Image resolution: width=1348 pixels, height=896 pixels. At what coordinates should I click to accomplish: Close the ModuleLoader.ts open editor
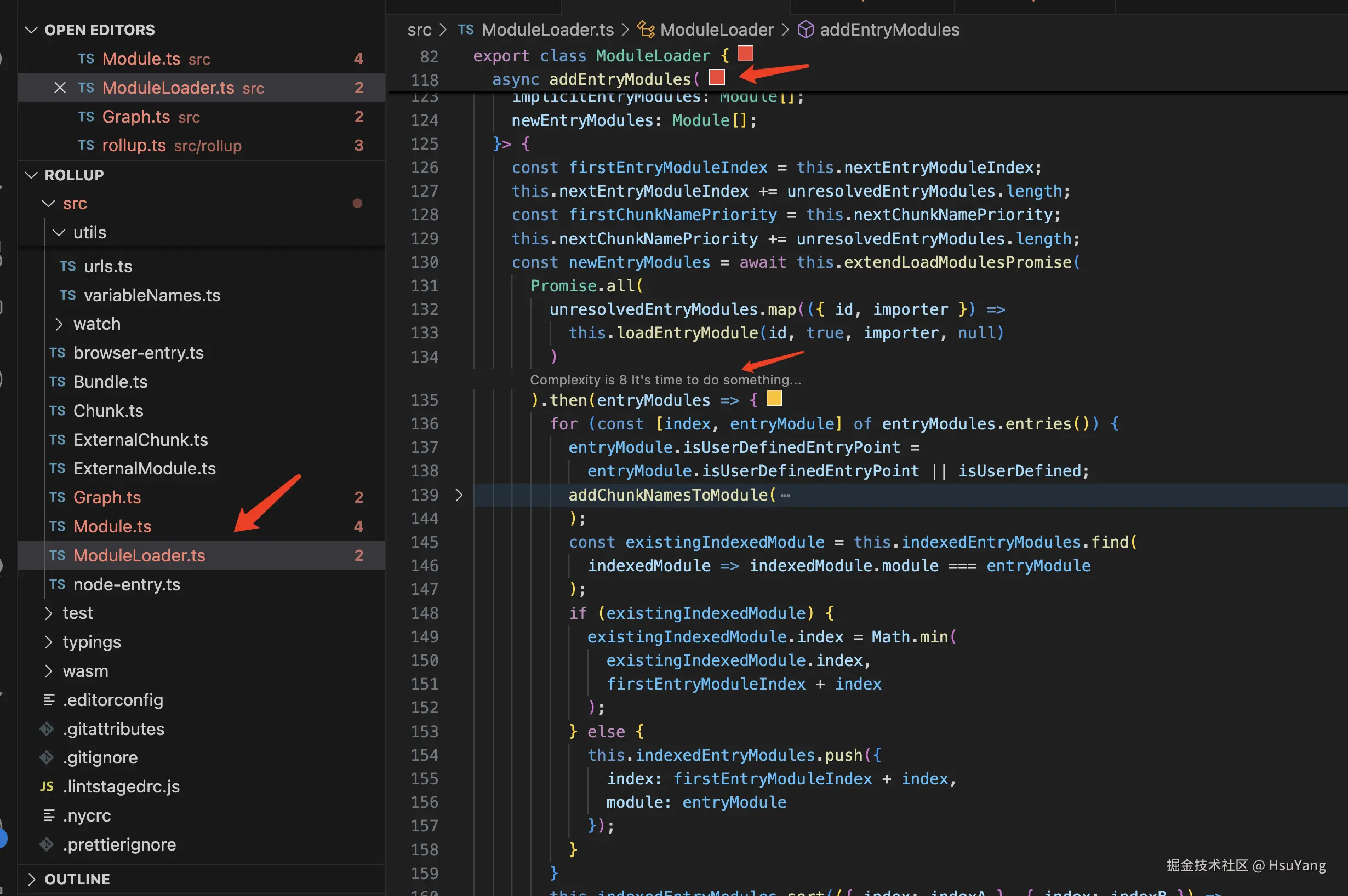(59, 88)
